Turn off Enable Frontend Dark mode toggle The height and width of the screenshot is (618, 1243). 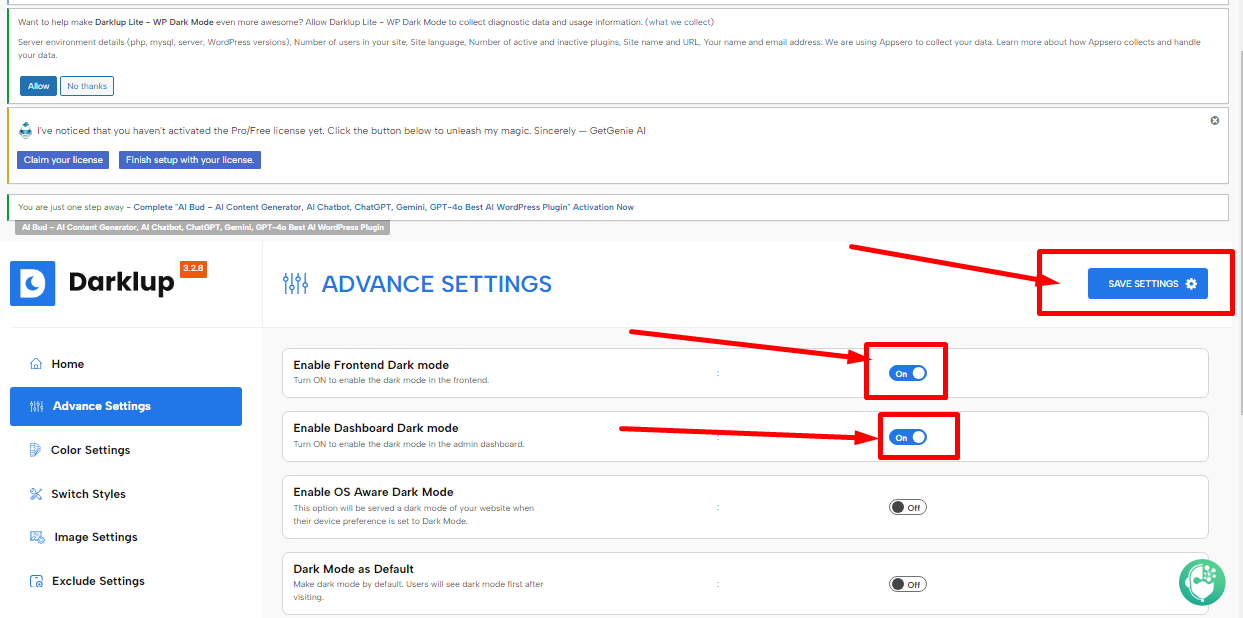908,373
